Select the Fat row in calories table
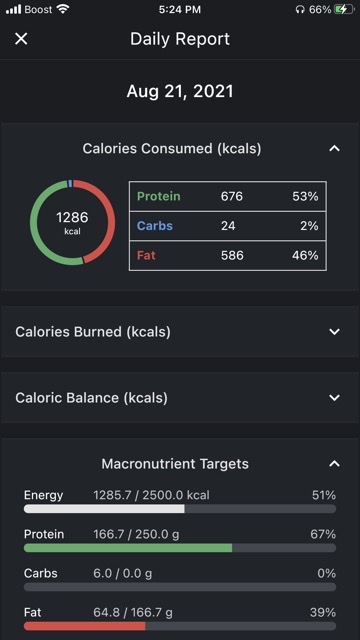Image resolution: width=360 pixels, height=640 pixels. 228,256
